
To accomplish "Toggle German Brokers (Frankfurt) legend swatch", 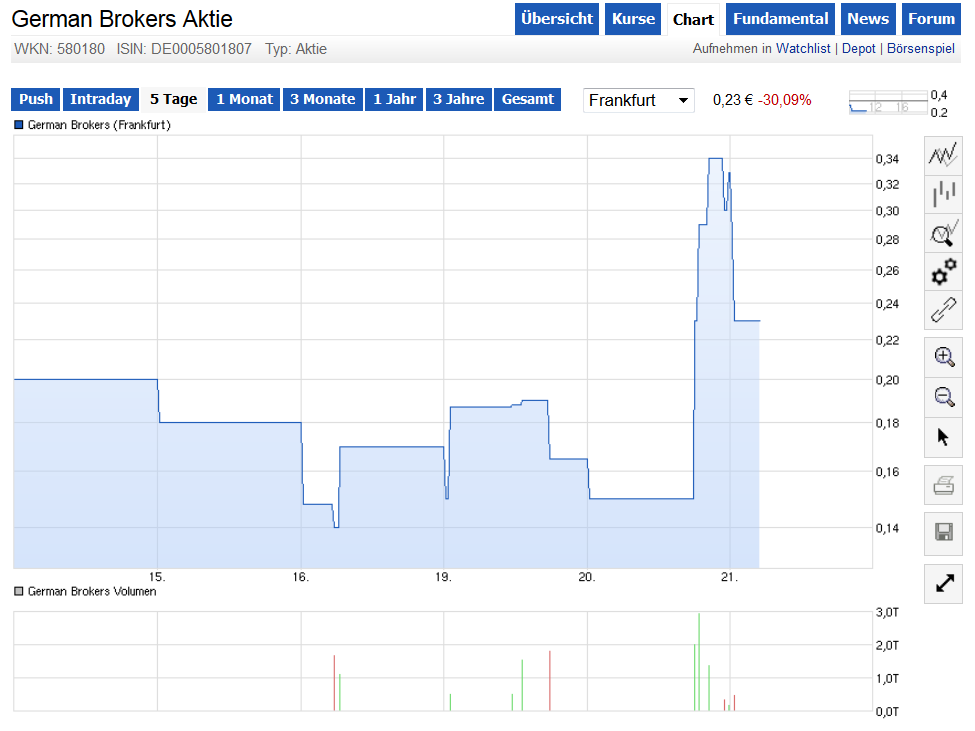I will point(19,125).
